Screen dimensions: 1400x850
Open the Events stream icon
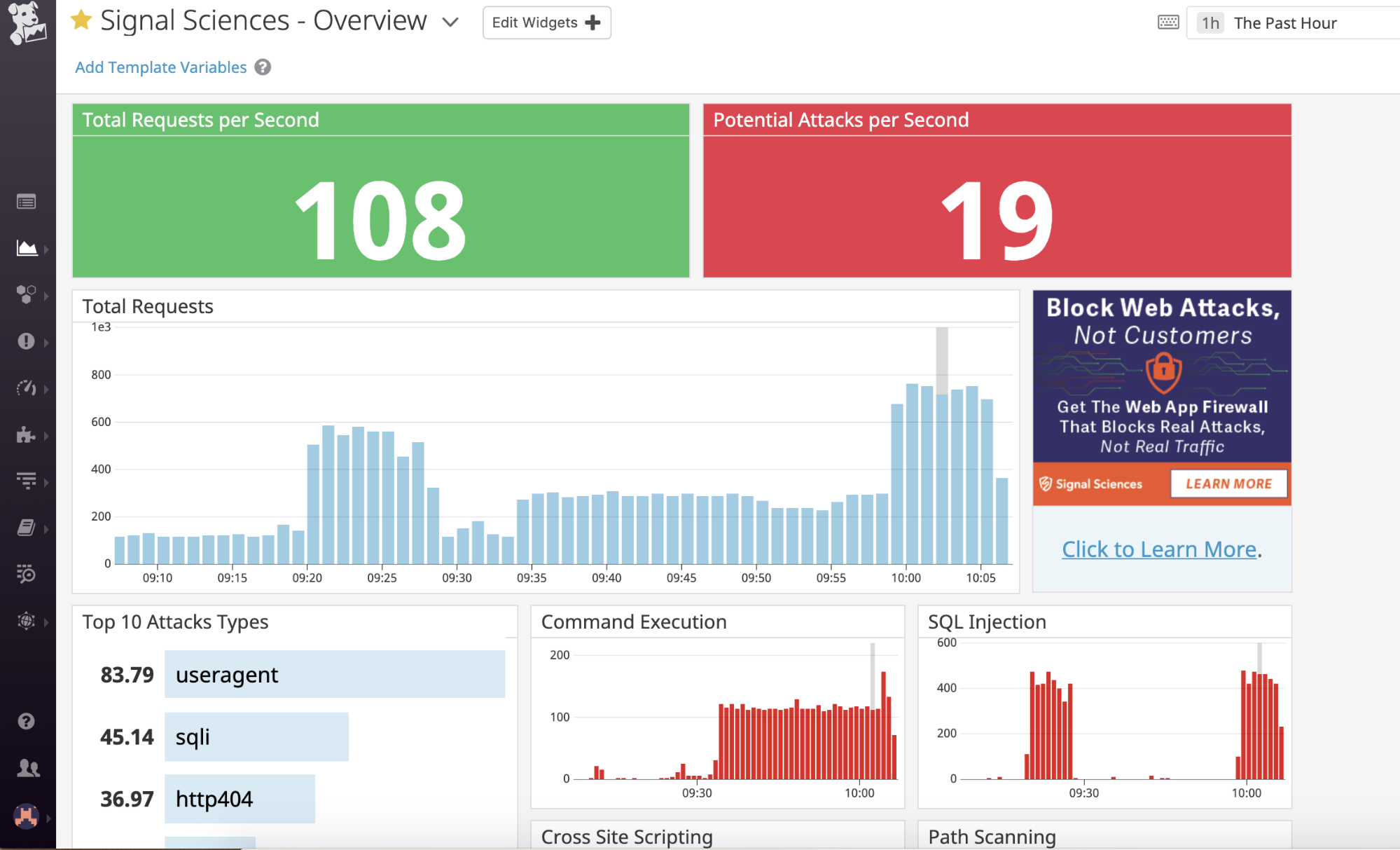coord(27,202)
